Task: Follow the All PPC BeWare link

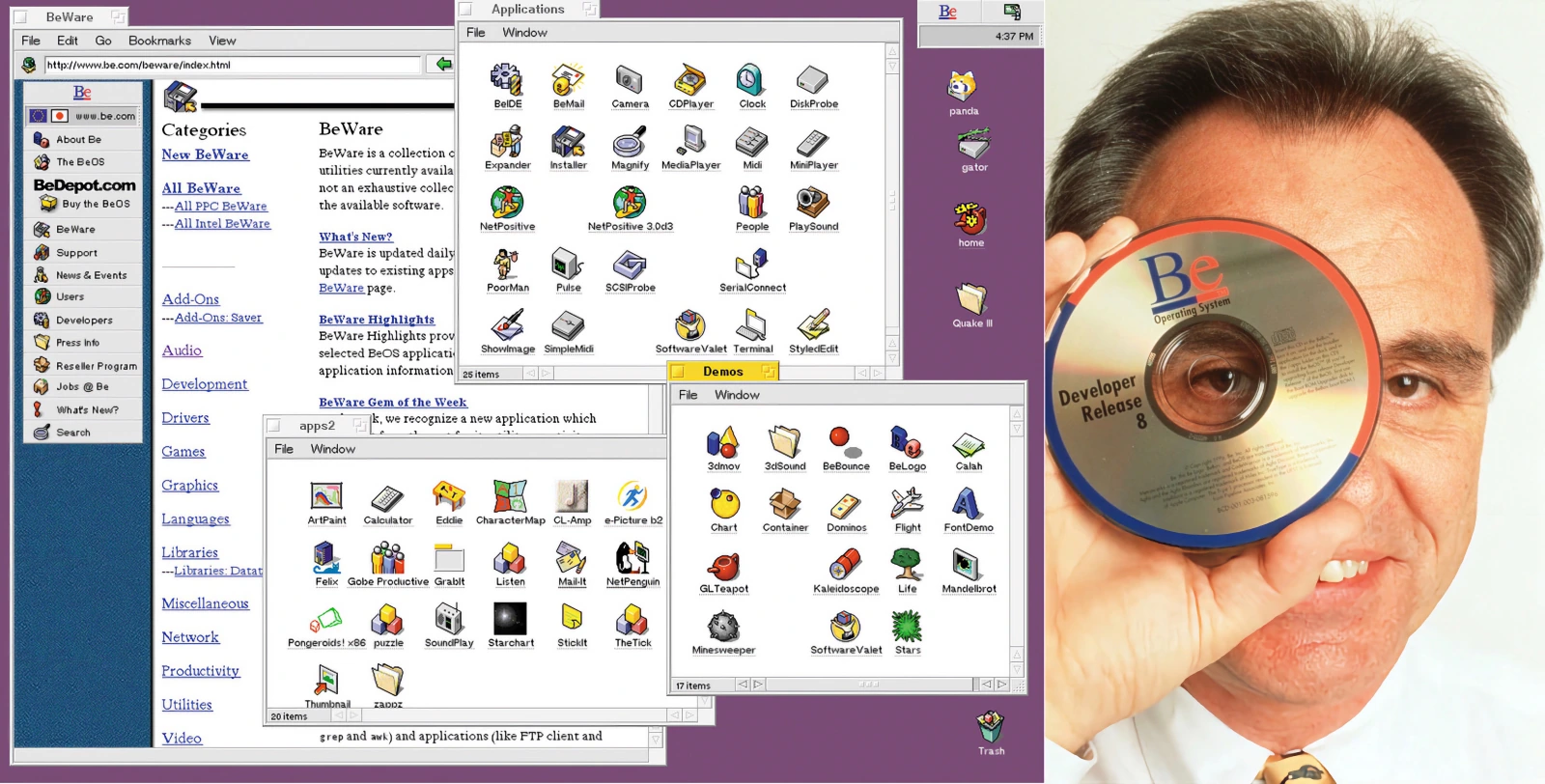Action: (220, 207)
